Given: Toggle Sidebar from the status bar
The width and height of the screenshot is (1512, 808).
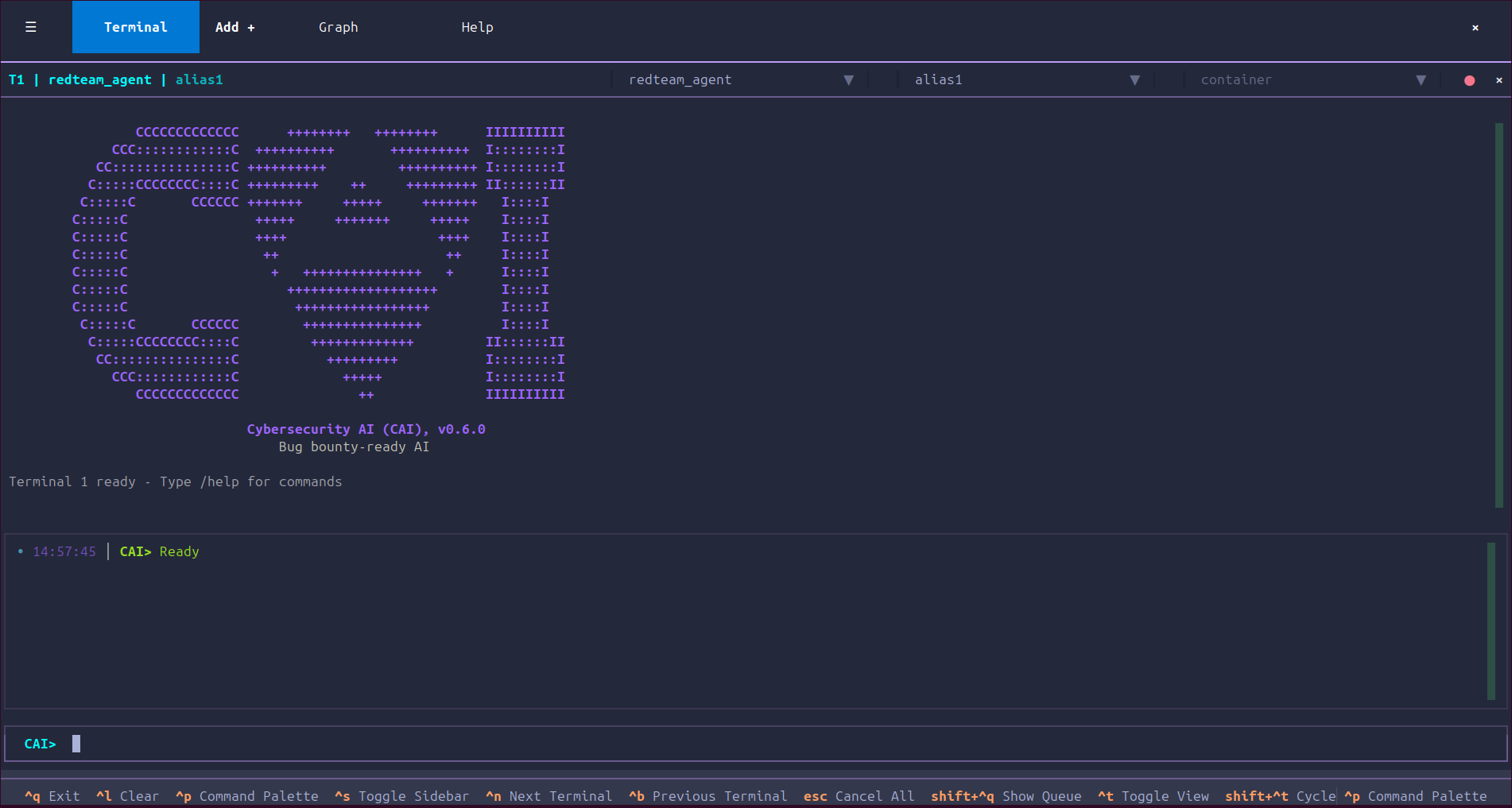Looking at the screenshot, I should tap(401, 796).
